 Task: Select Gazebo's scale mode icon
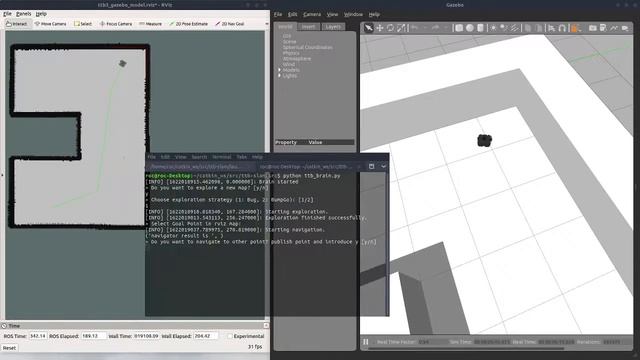click(x=402, y=28)
